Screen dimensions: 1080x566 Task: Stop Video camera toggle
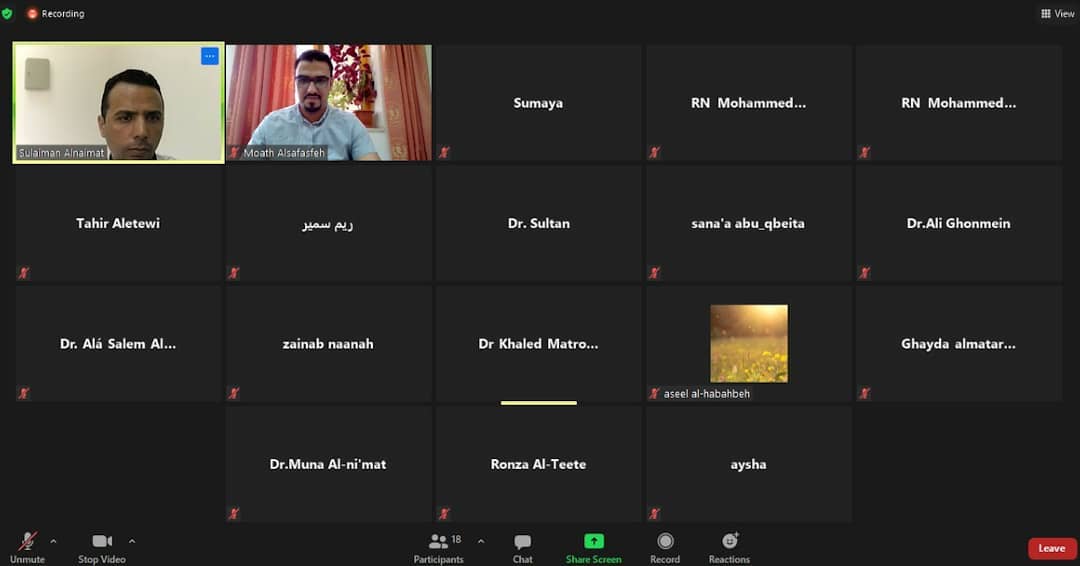(102, 543)
